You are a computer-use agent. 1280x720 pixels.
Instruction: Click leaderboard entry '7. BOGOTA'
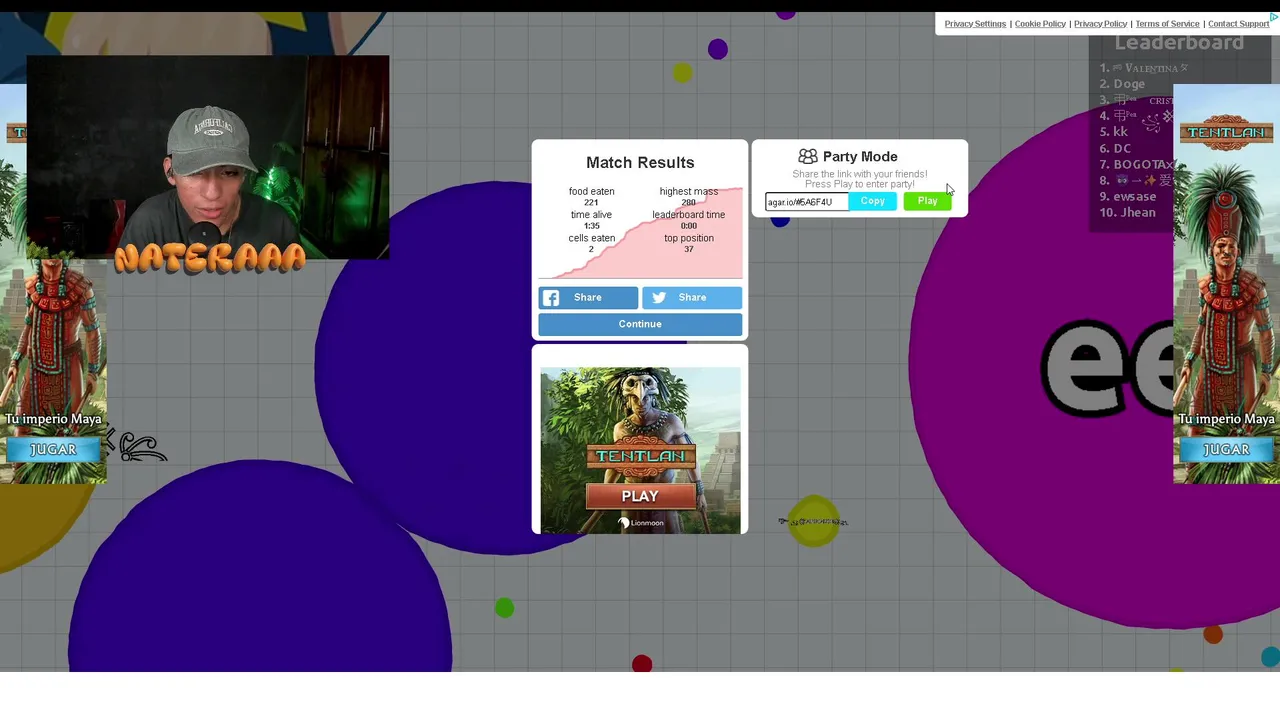pyautogui.click(x=1136, y=164)
